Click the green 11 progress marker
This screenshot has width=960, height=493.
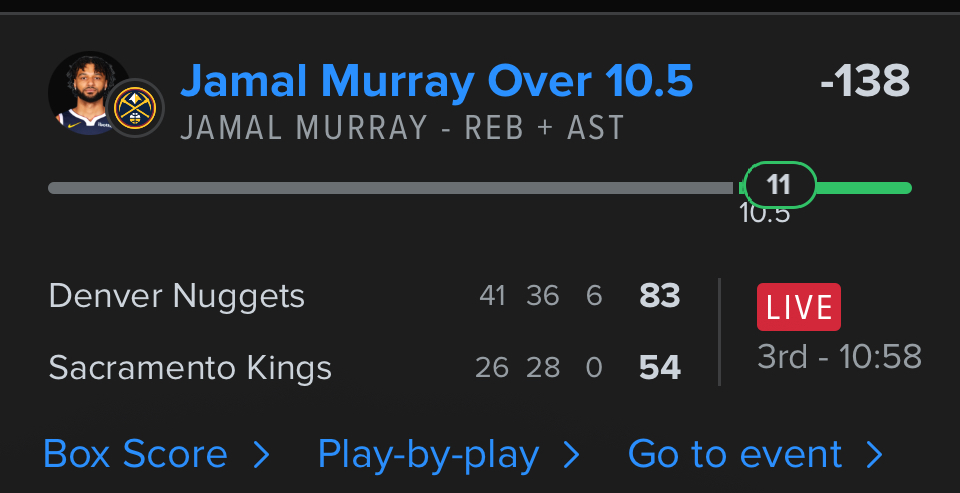pyautogui.click(x=780, y=185)
